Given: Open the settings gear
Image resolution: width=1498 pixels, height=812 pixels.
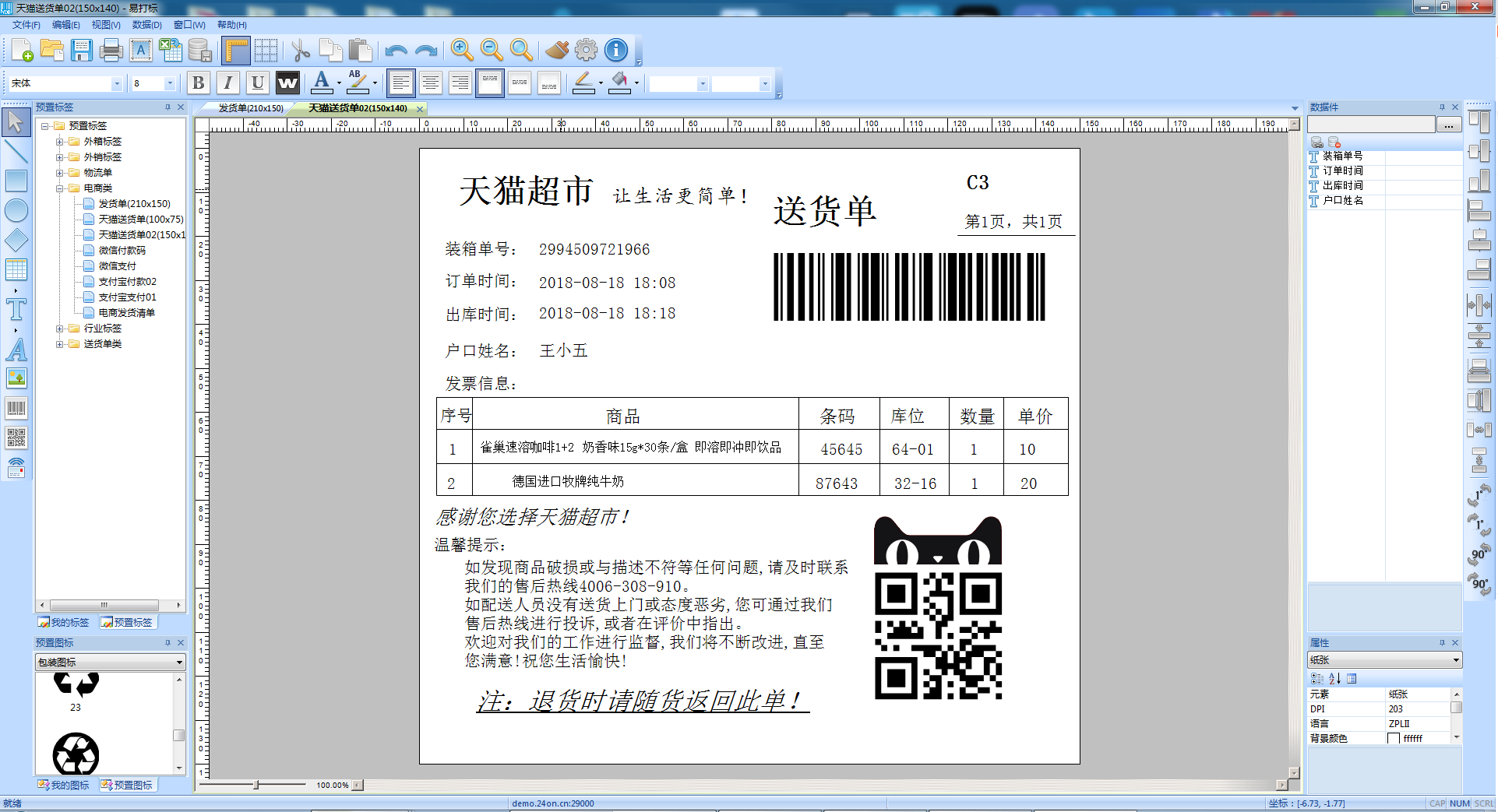Looking at the screenshot, I should (587, 51).
